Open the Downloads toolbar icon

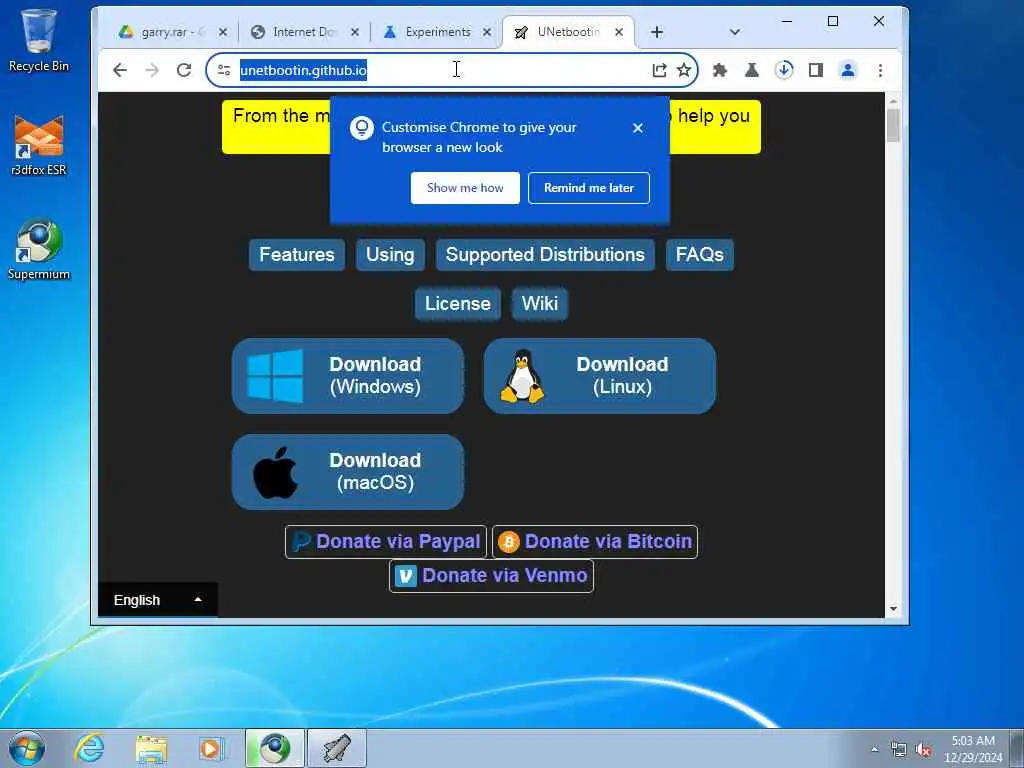(784, 70)
